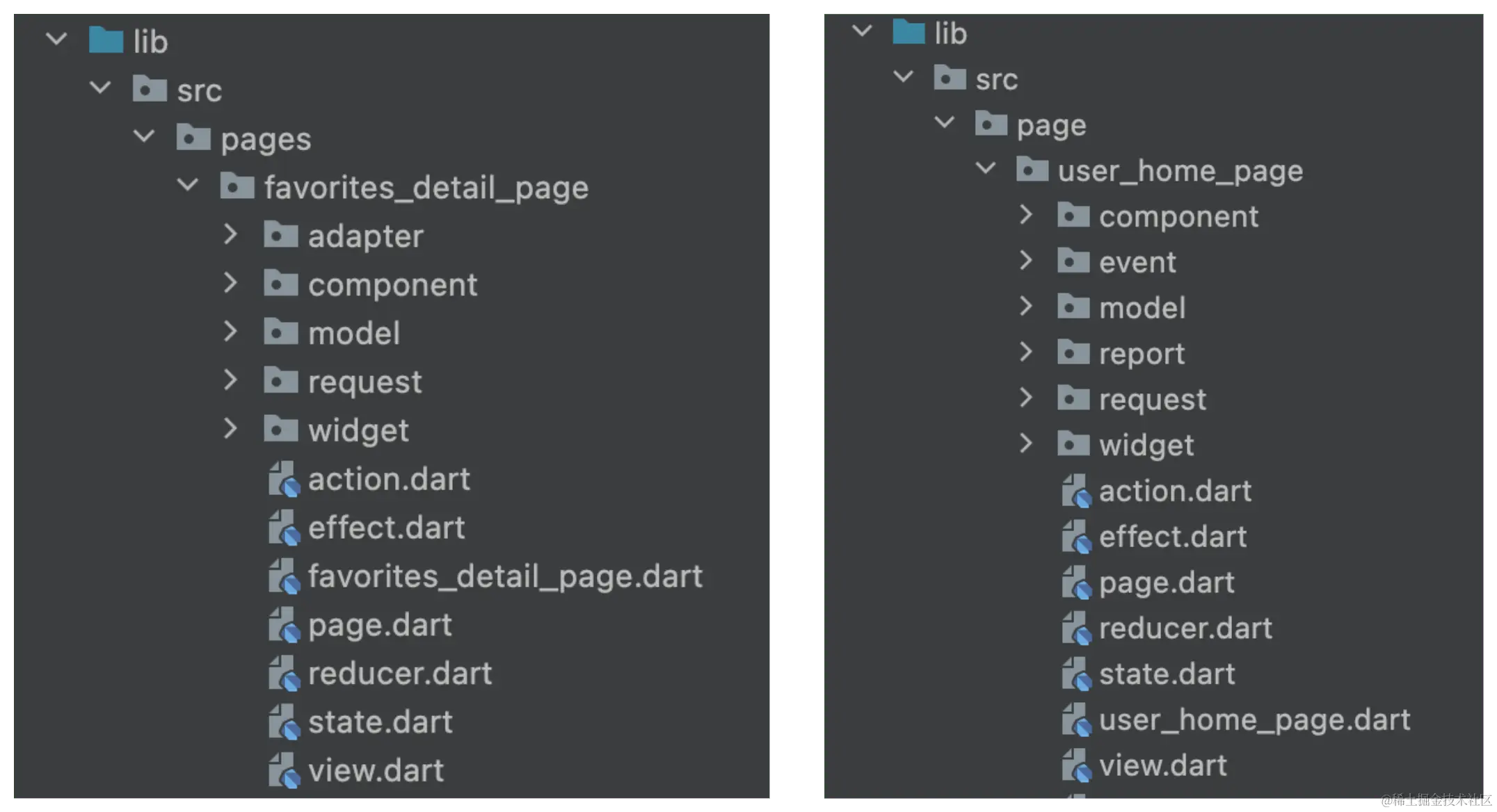The image size is (1497, 812).
Task: Select action.dart under user_home_page
Action: pyautogui.click(x=1175, y=492)
